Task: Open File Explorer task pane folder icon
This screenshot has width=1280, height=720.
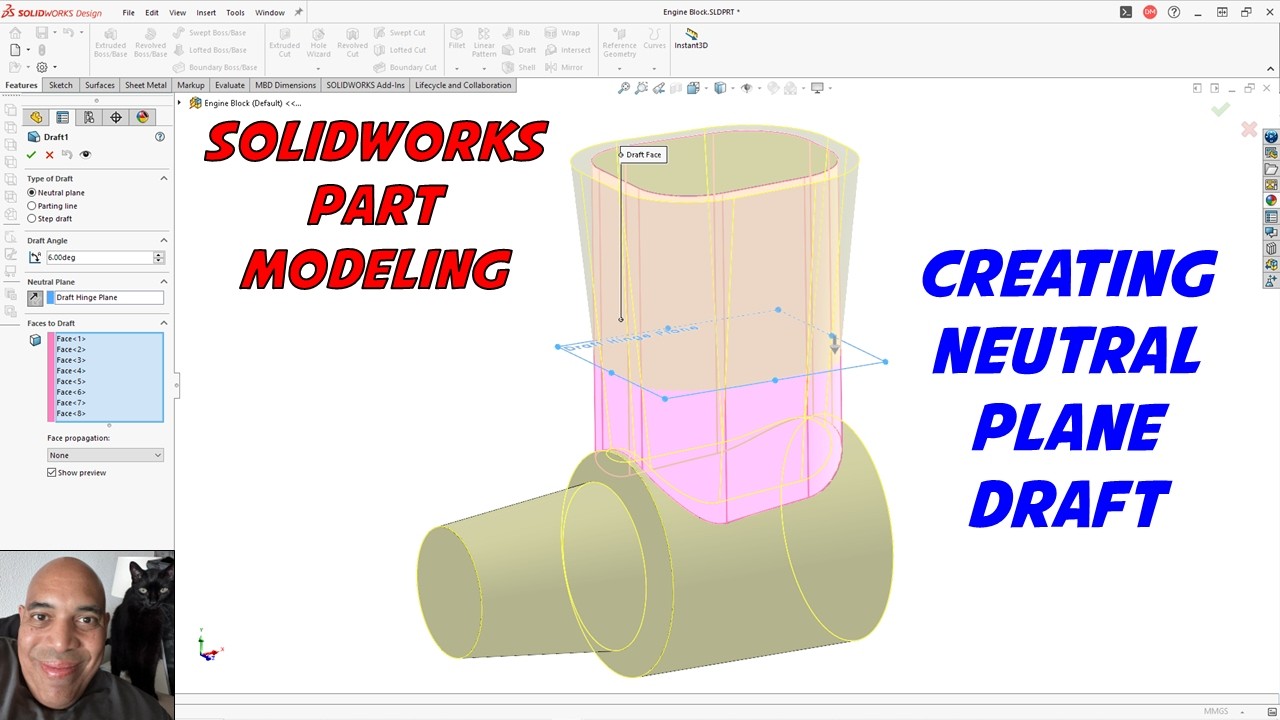Action: click(1271, 169)
